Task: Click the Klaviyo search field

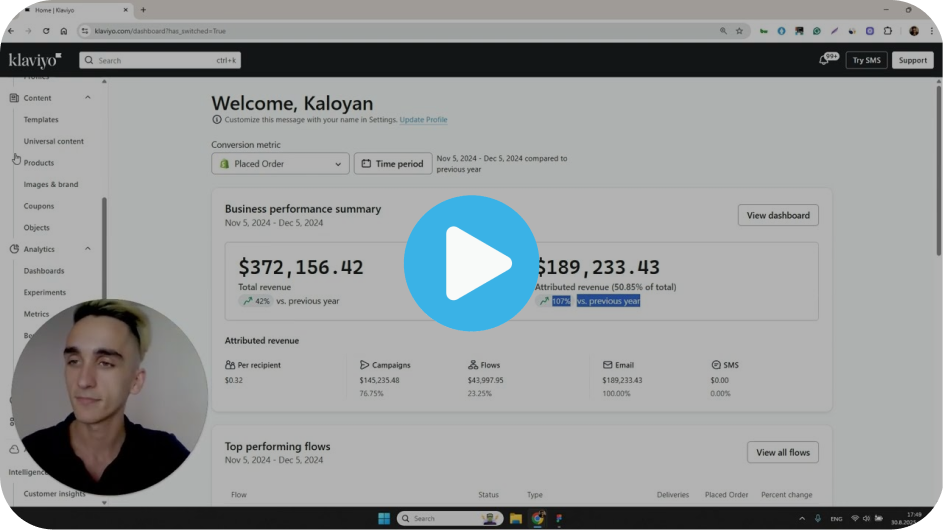Action: 160,60
